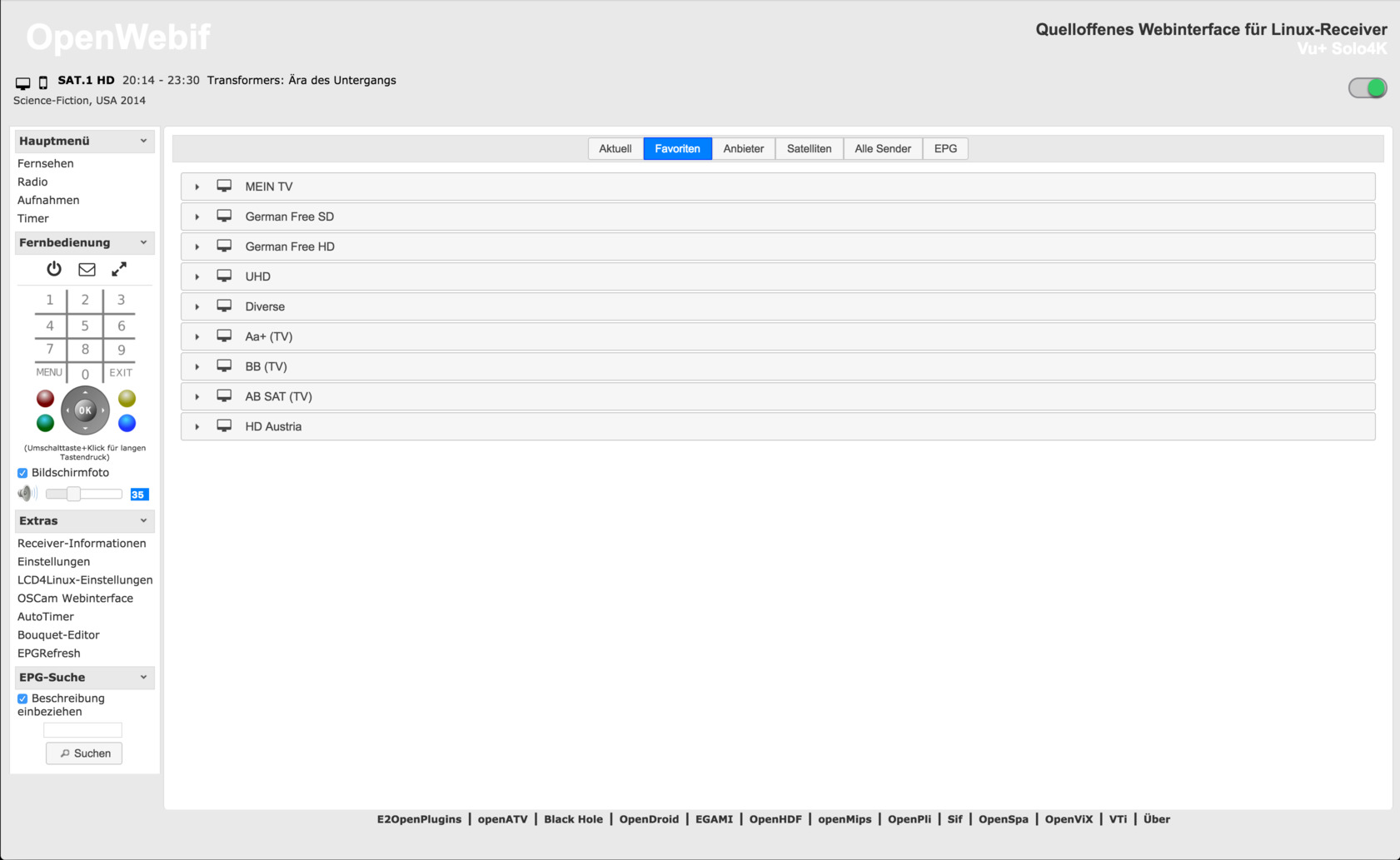Open the EPG tab
This screenshot has width=1400, height=860.
tap(945, 149)
